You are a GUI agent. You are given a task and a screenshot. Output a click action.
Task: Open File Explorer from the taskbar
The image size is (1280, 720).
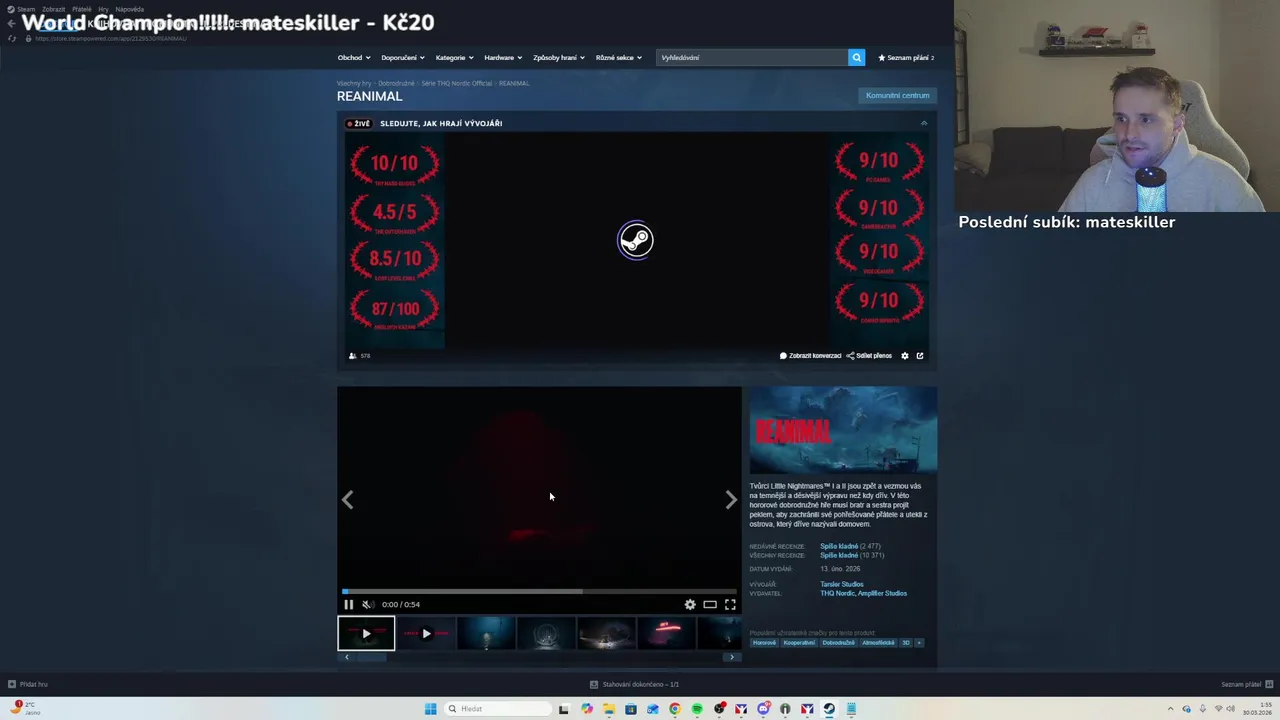(608, 709)
